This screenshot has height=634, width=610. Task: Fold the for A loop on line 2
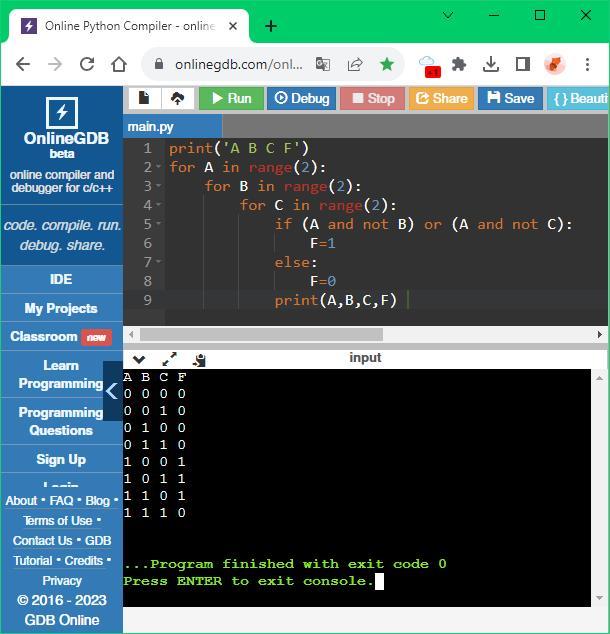click(158, 167)
